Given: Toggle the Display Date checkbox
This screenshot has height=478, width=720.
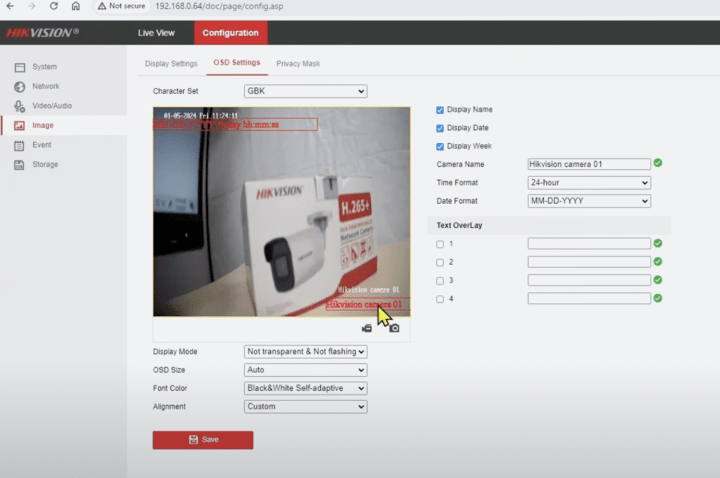Looking at the screenshot, I should click(440, 128).
